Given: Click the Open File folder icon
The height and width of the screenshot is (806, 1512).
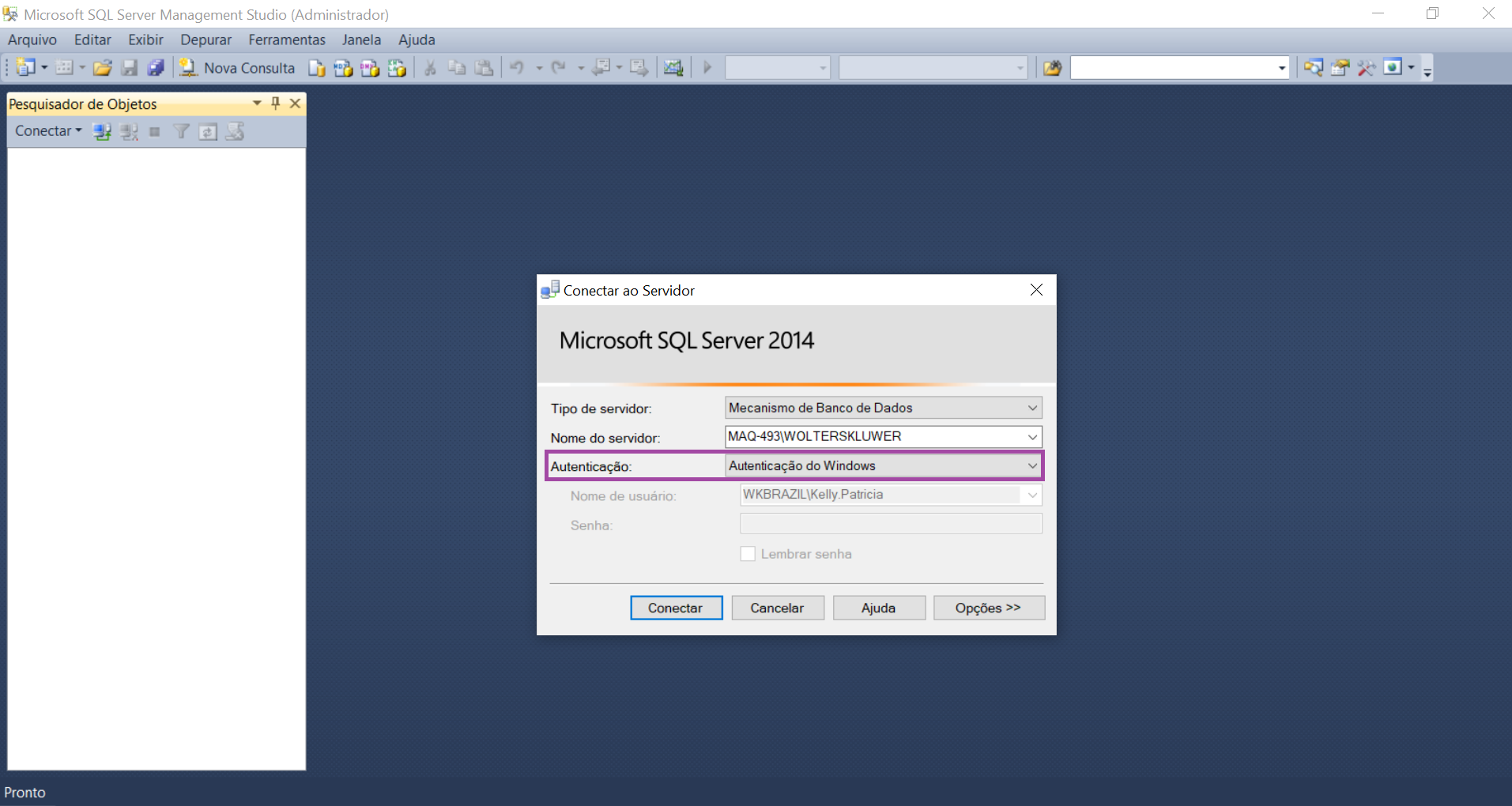Looking at the screenshot, I should (102, 68).
